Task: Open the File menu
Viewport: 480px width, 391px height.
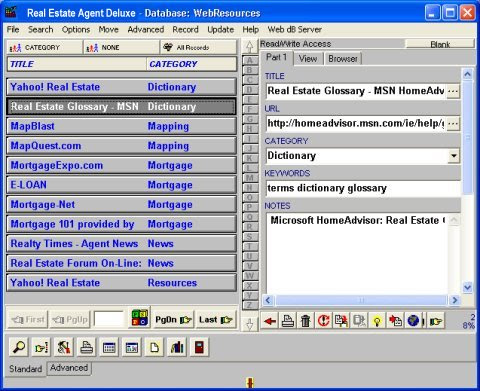Action: (13, 29)
